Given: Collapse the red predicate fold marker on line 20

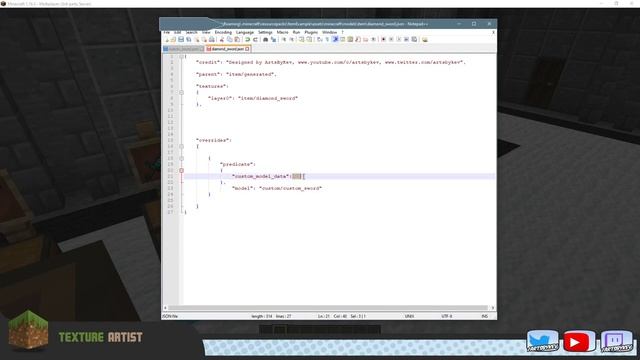Looking at the screenshot, I should tap(181, 170).
